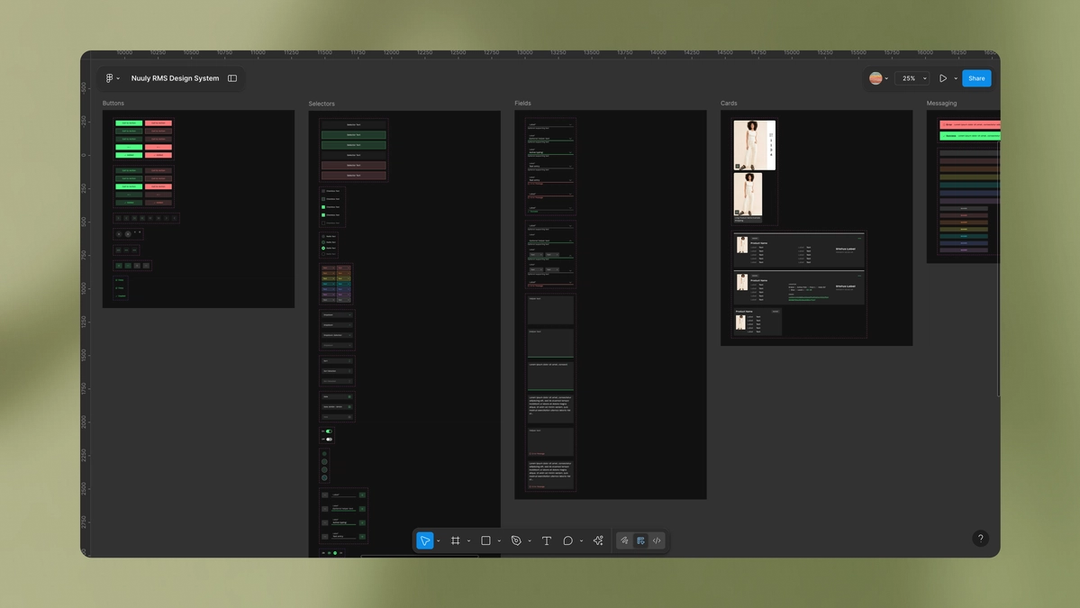
Task: Open the 25% zoom dropdown
Action: (x=911, y=77)
